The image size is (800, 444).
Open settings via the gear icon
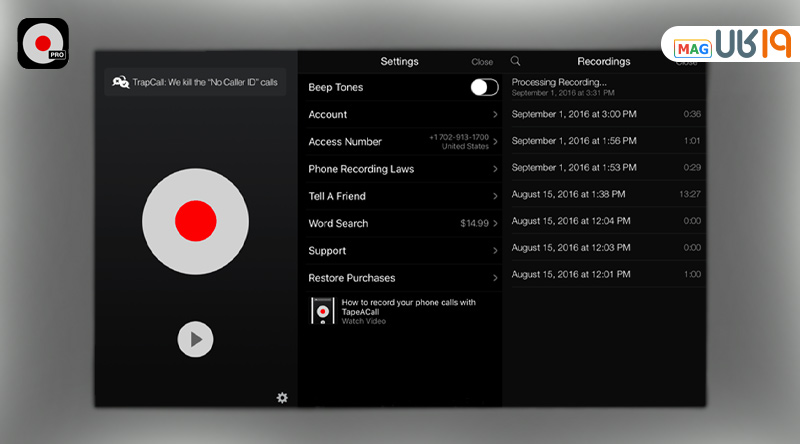(282, 398)
